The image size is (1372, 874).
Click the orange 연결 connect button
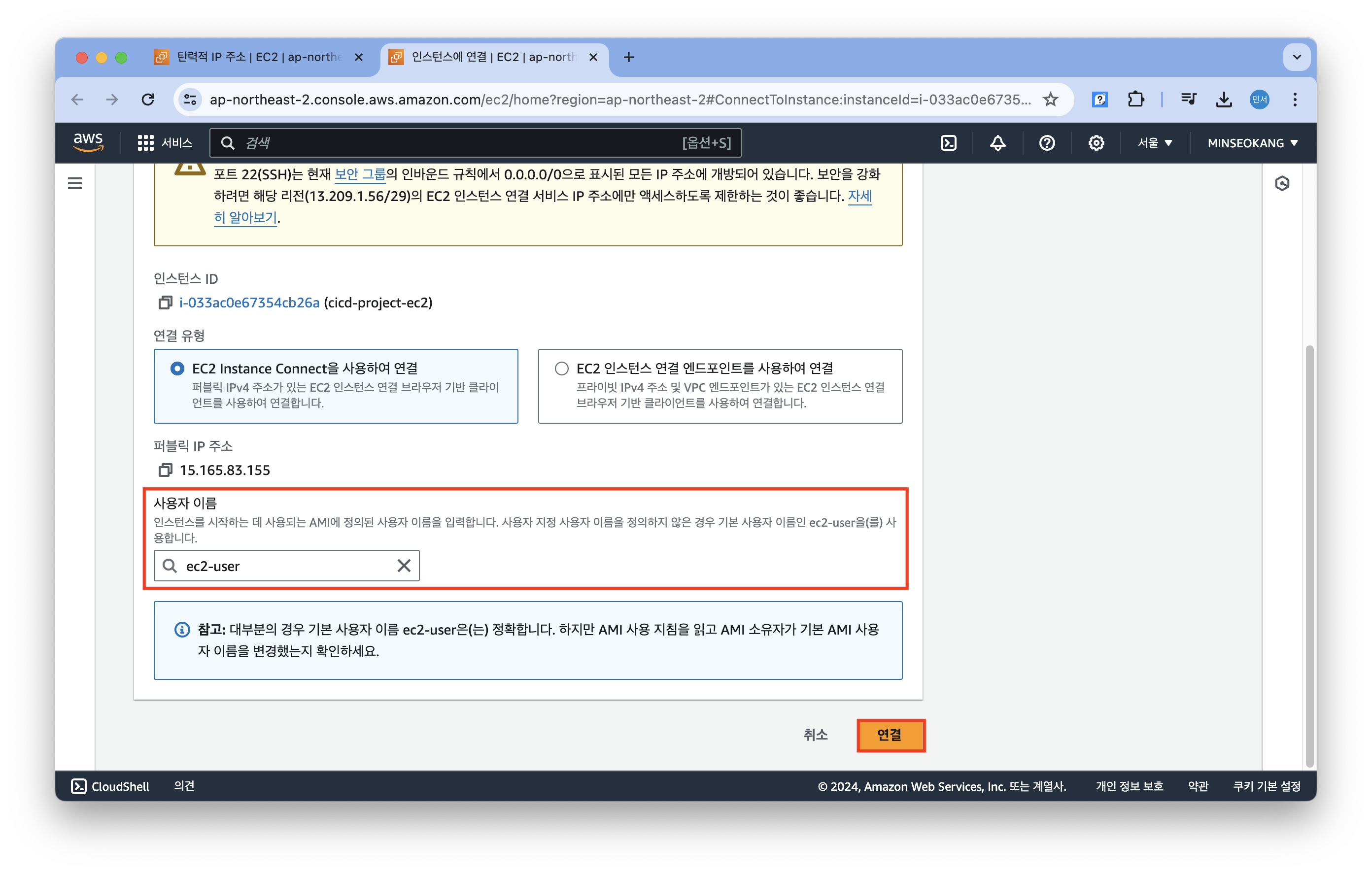click(890, 735)
